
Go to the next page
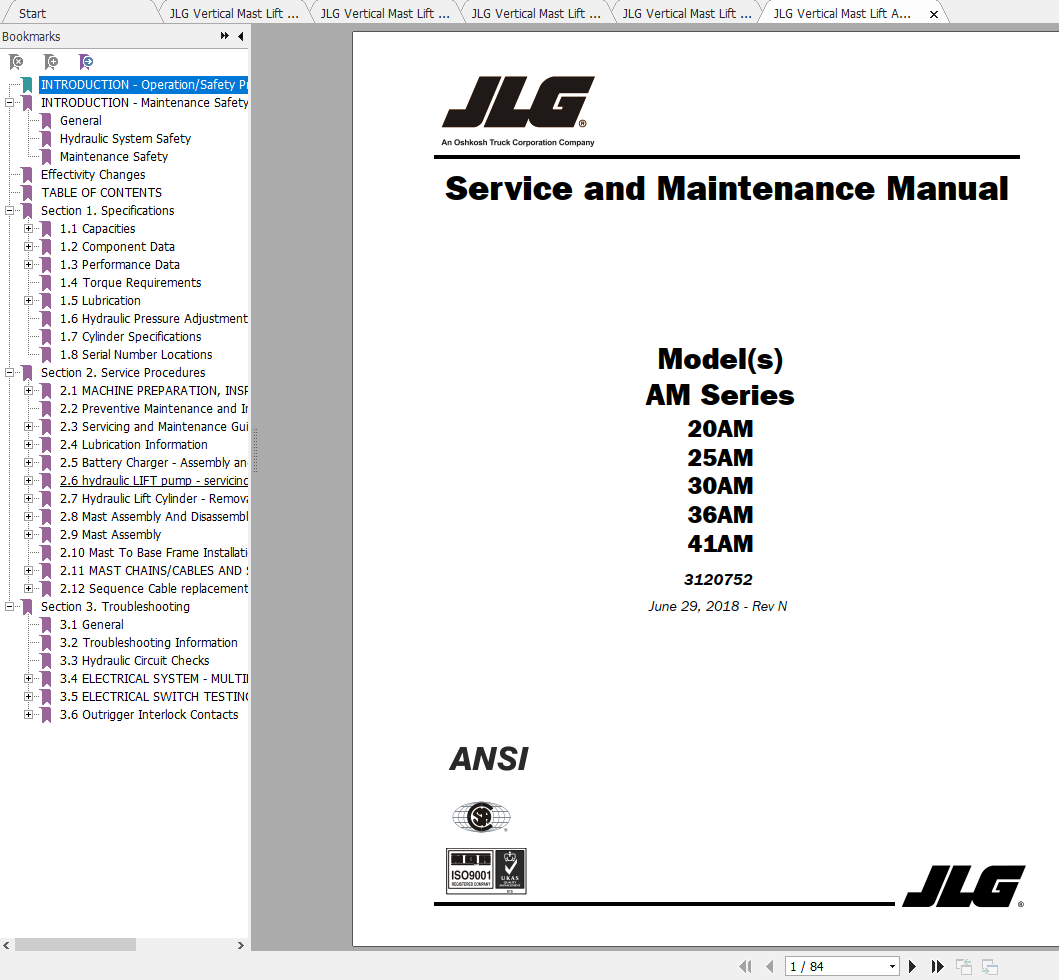[x=912, y=966]
